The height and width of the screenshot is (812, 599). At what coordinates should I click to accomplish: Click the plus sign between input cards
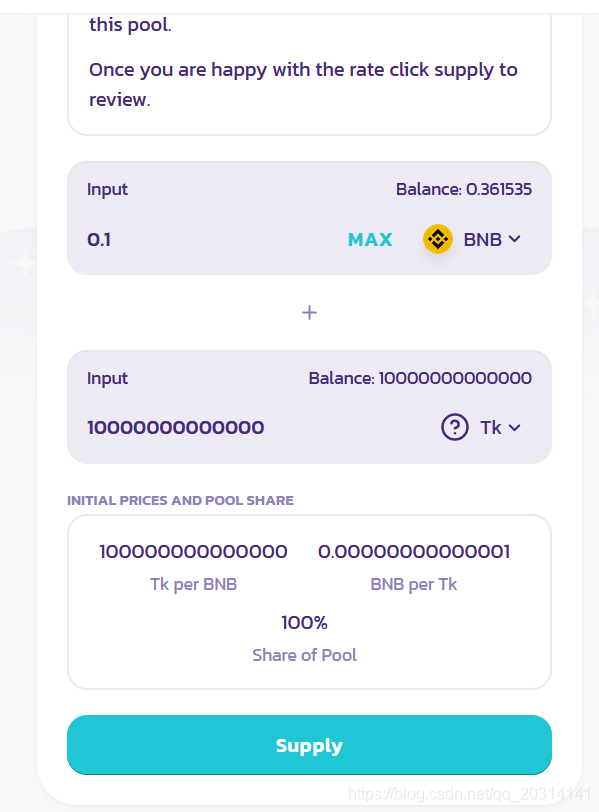[309, 312]
